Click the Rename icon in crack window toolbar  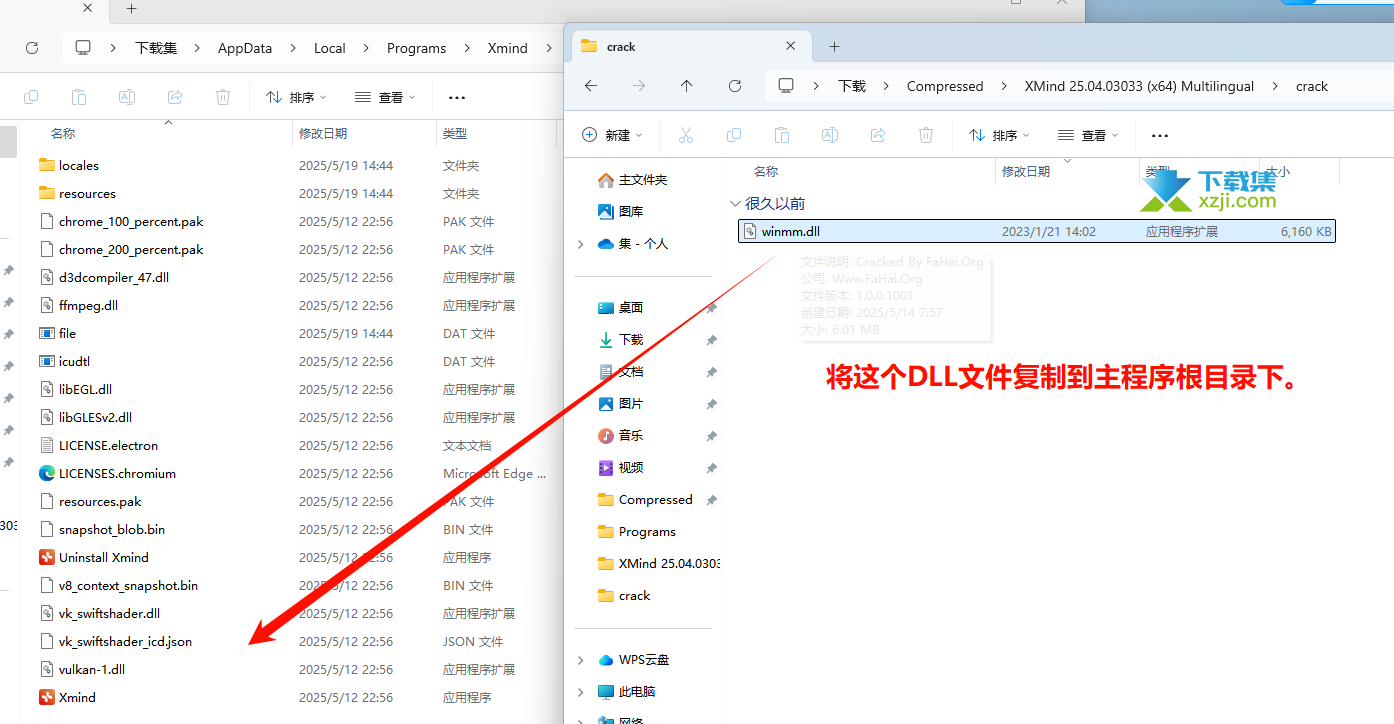point(830,135)
